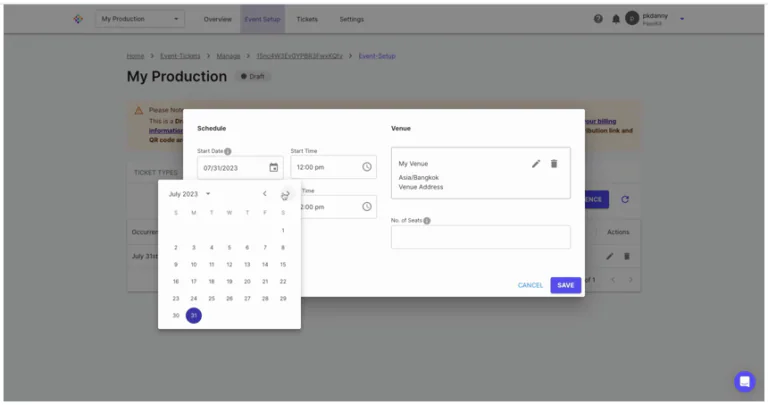Open the My Production dropdown selector
Image resolution: width=768 pixels, height=405 pixels.
tap(140, 19)
